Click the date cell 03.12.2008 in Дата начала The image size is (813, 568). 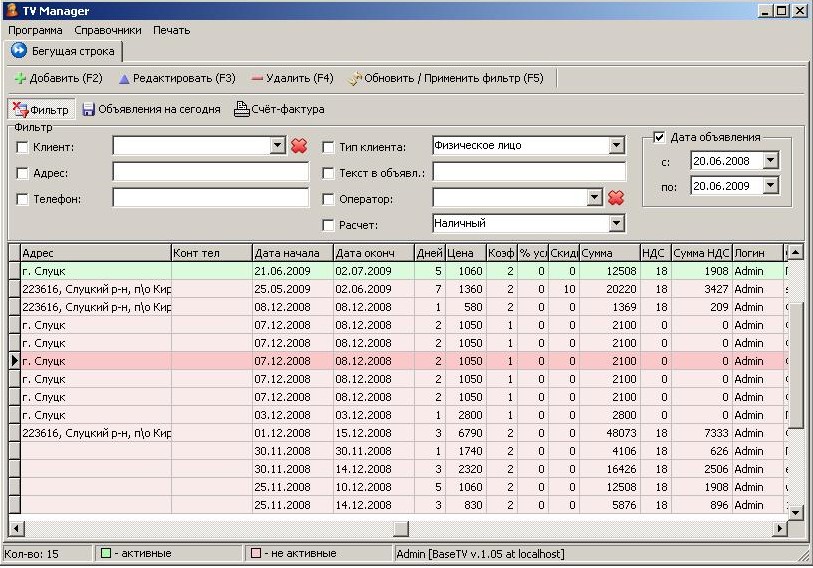[x=292, y=415]
